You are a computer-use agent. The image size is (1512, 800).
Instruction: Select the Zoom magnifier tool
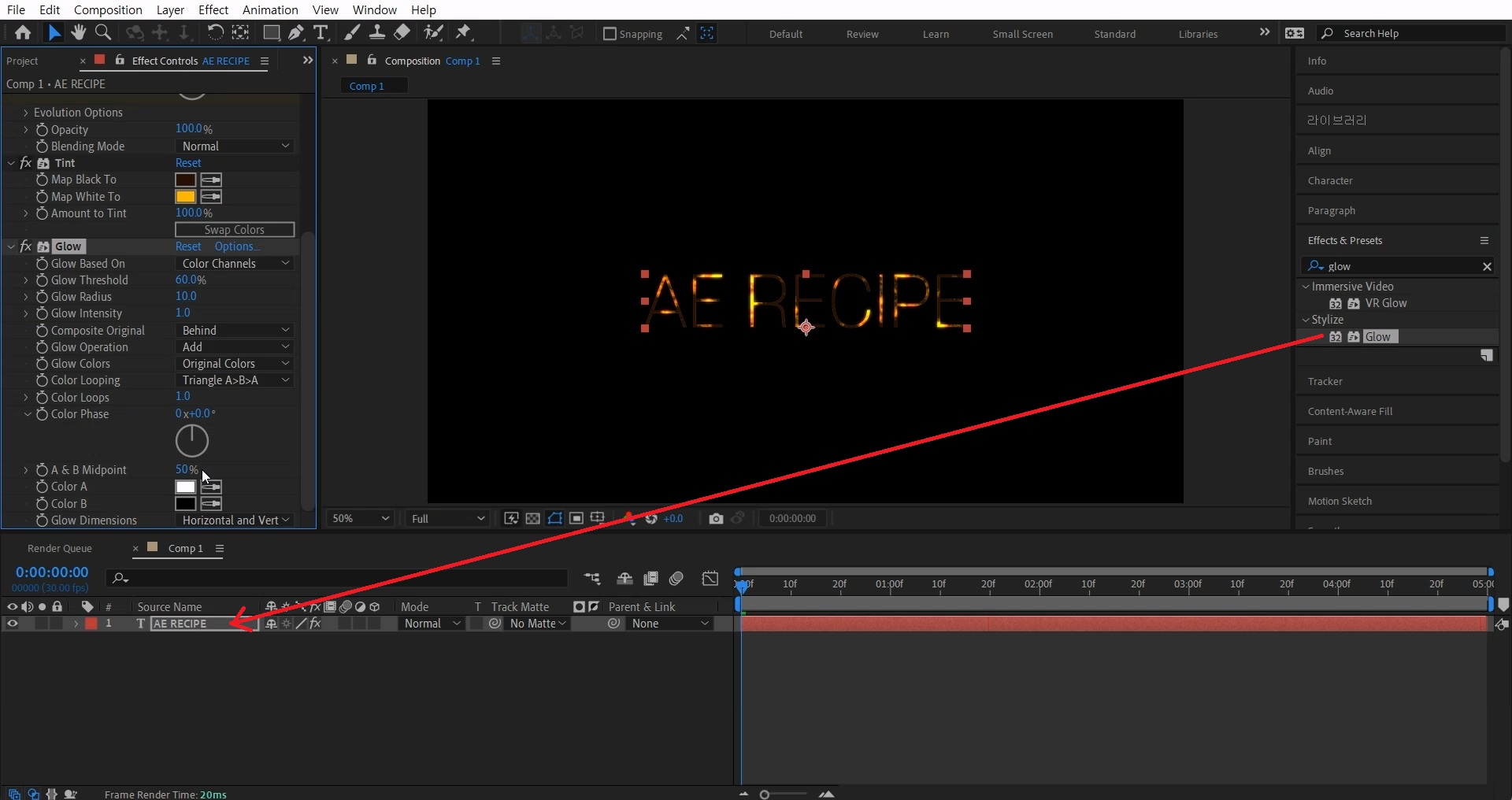click(x=102, y=32)
